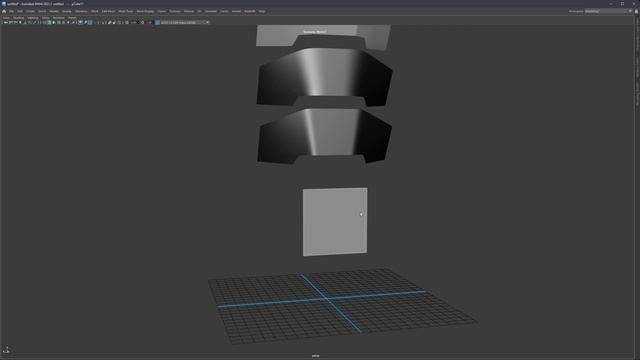Open the Cache menu

pos(224,11)
